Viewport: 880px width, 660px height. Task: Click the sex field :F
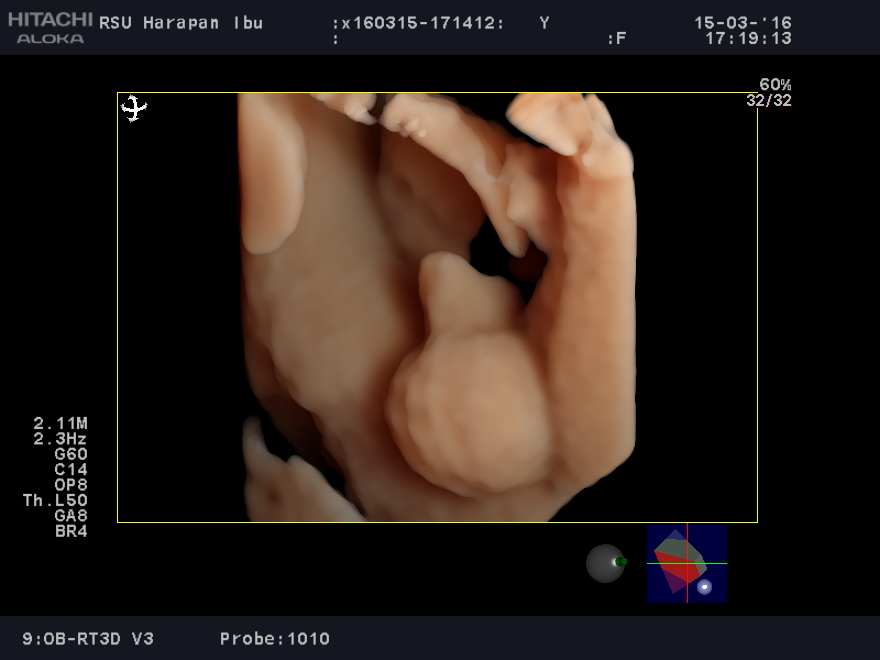(x=617, y=39)
